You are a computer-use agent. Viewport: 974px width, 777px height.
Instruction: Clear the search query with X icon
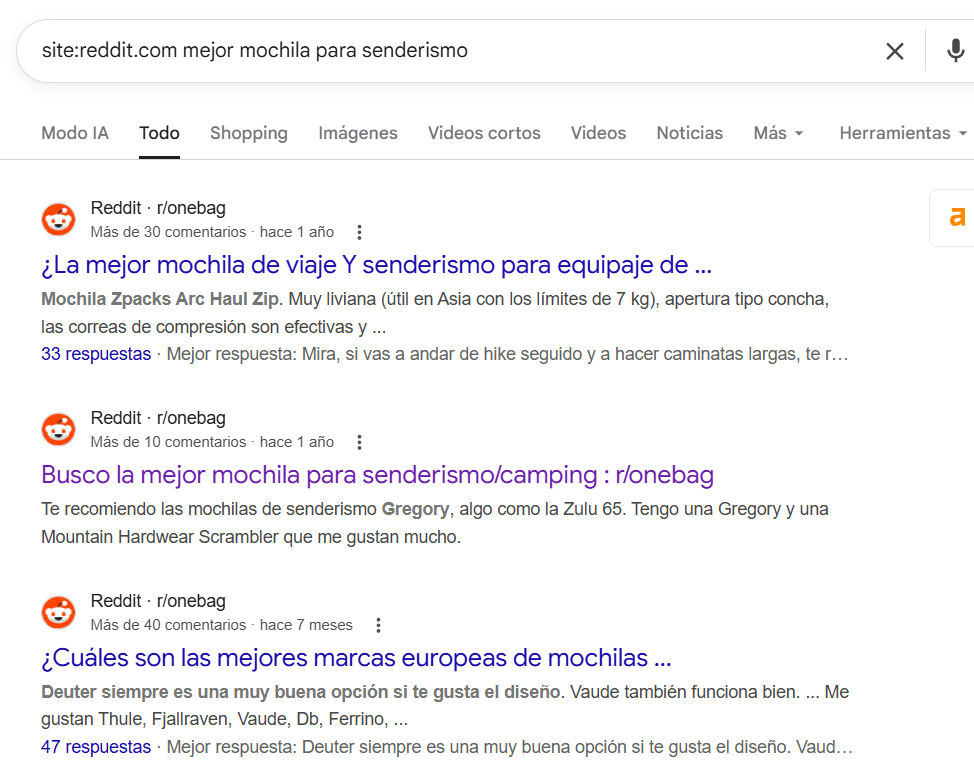point(894,51)
